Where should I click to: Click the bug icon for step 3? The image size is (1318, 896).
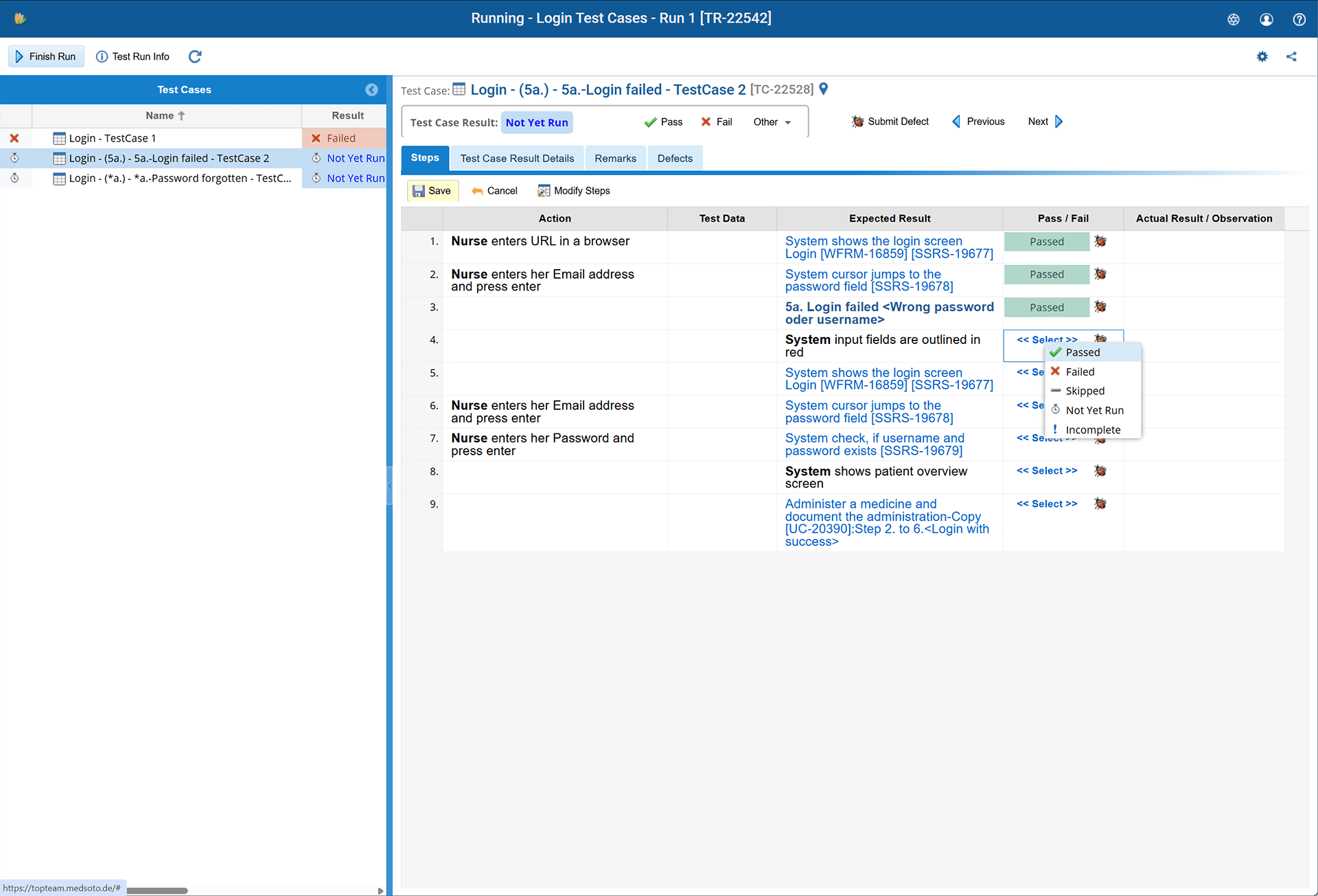click(x=1100, y=307)
